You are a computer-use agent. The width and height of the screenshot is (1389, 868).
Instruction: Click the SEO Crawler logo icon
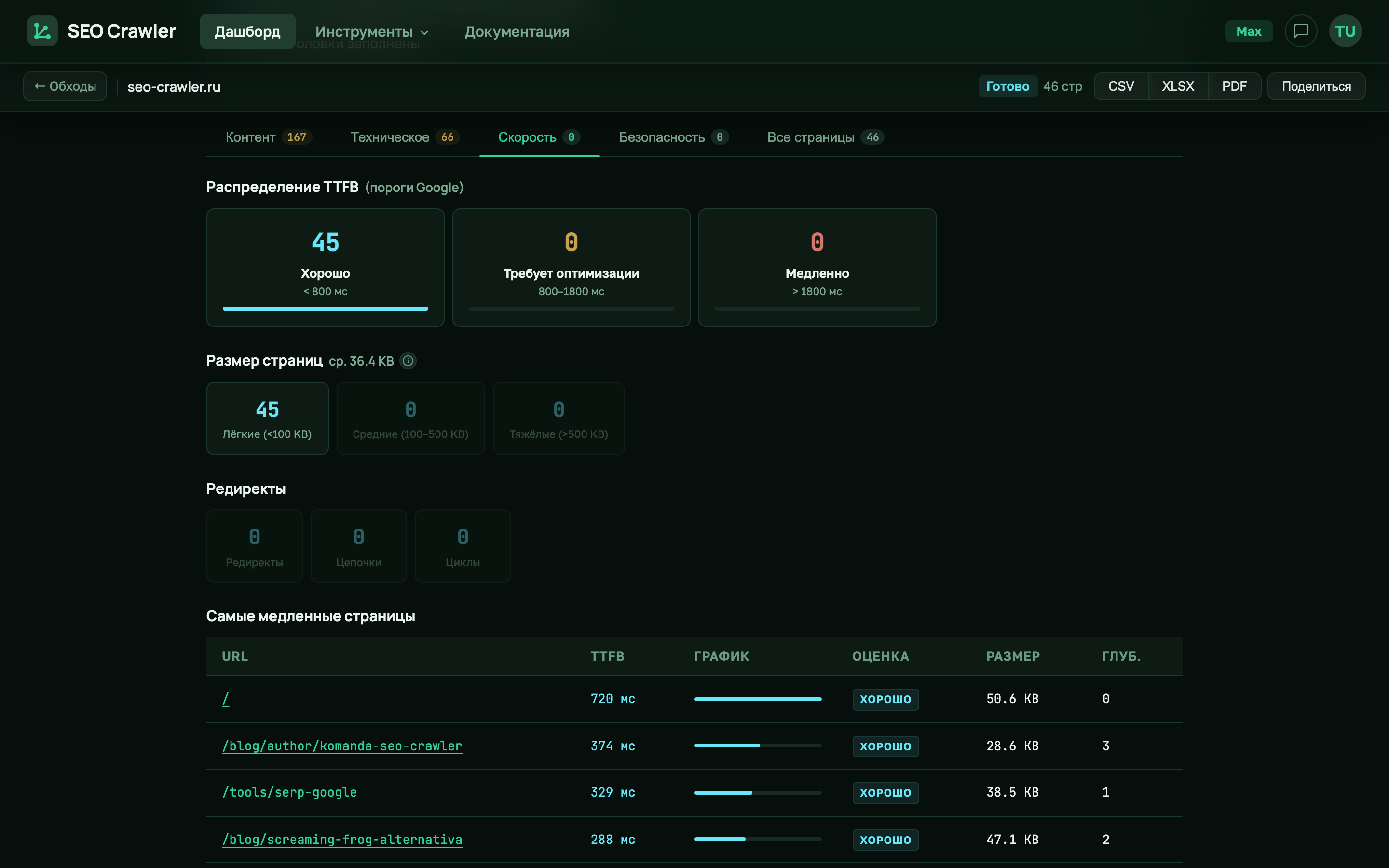coord(42,31)
